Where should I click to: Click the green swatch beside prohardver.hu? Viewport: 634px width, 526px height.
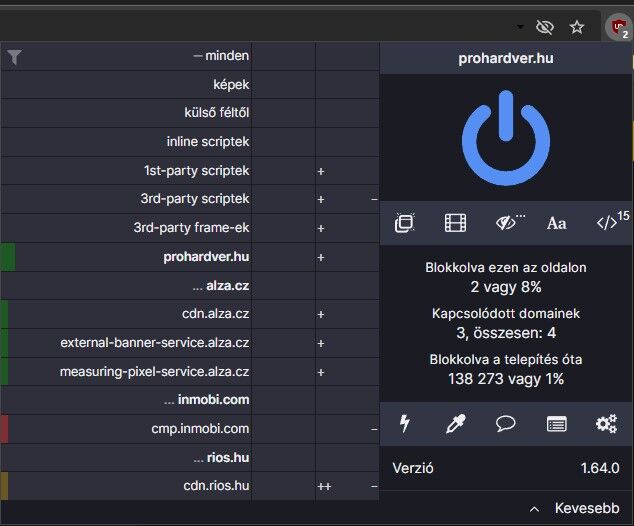coord(8,257)
